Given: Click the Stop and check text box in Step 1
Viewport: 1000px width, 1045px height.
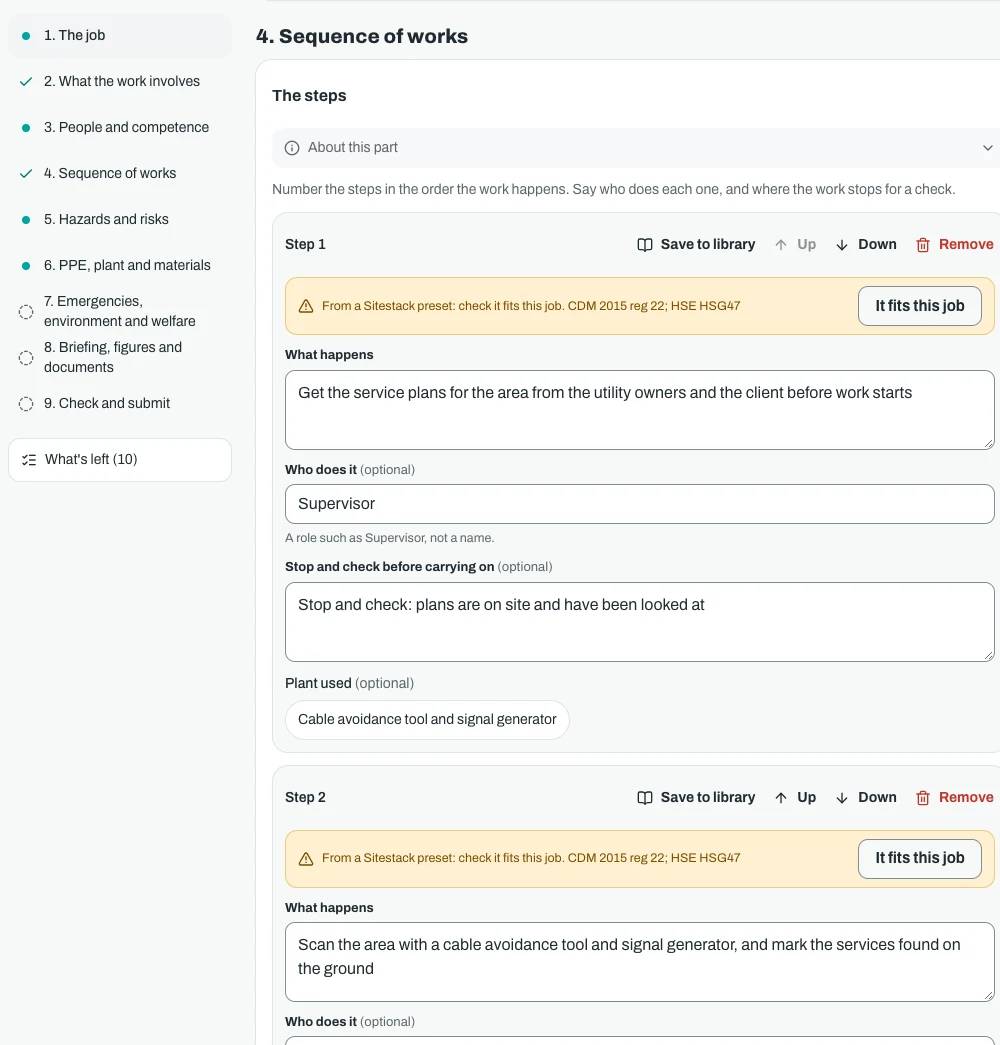Looking at the screenshot, I should (x=639, y=622).
